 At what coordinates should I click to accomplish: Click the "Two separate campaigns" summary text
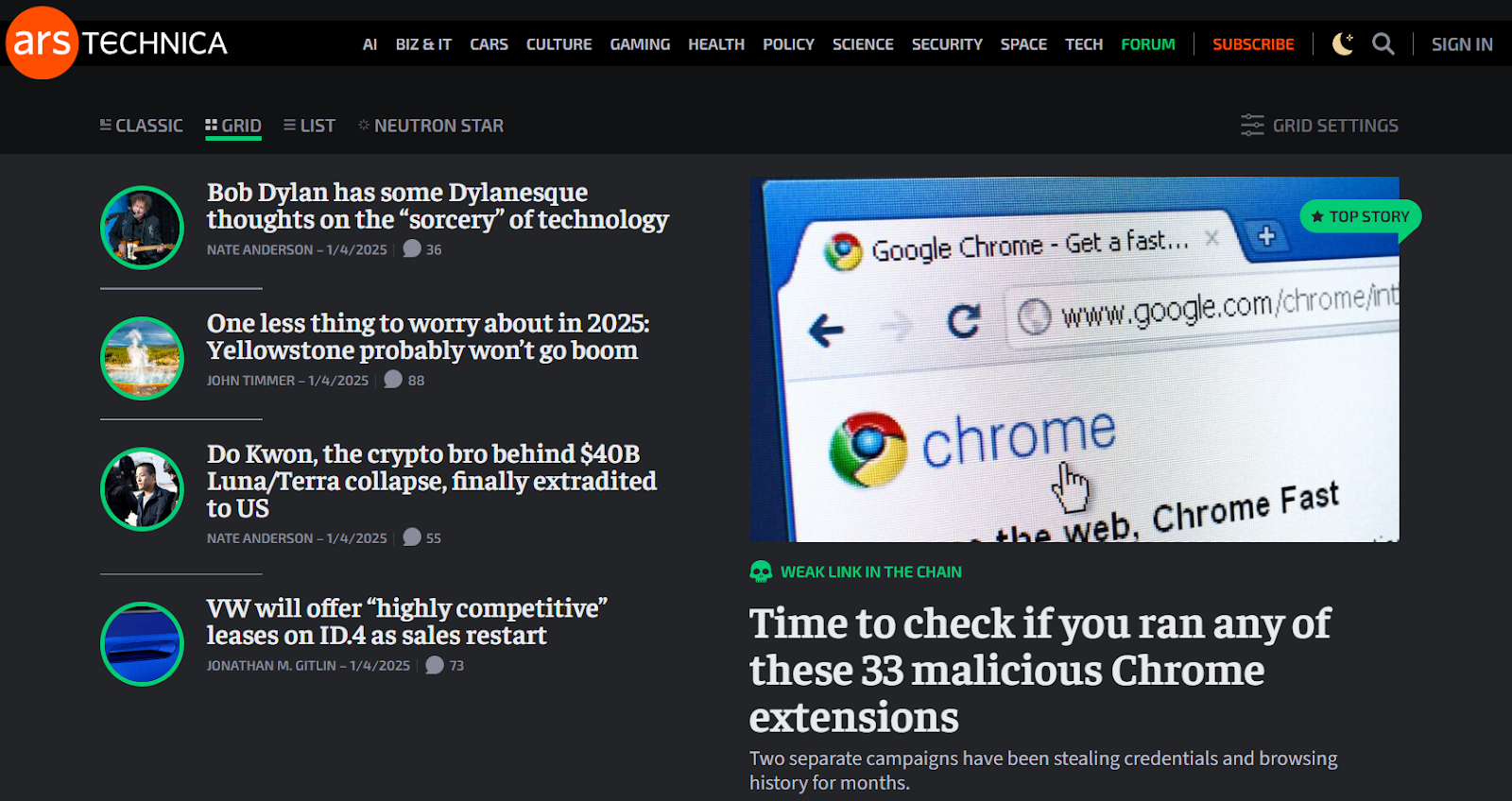(1043, 771)
